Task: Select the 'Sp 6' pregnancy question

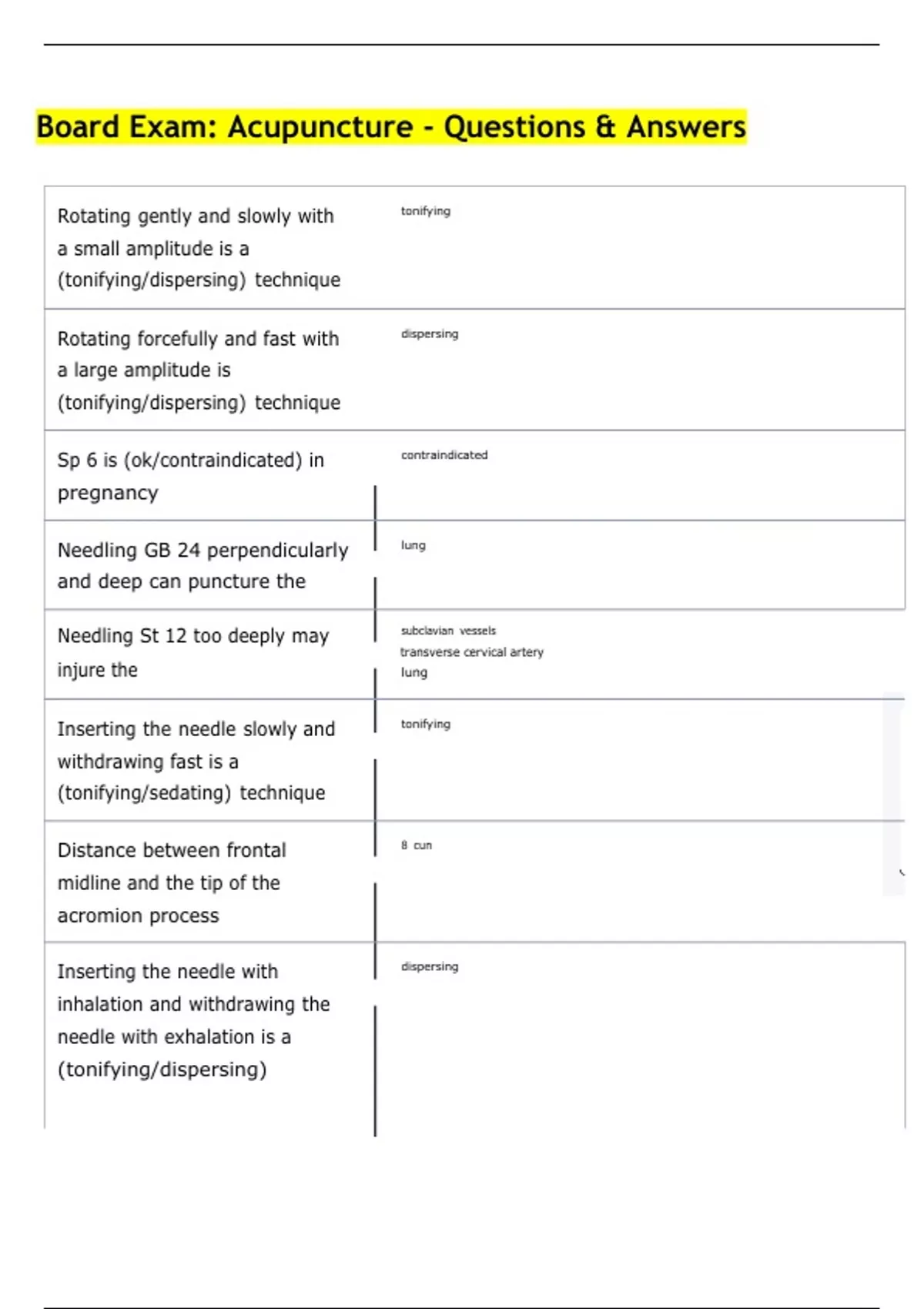Action: click(190, 476)
